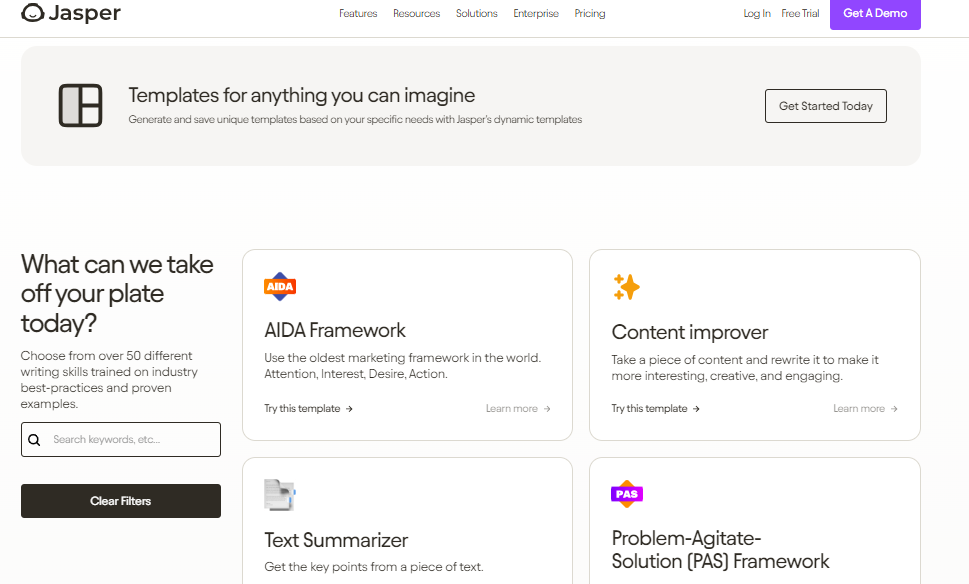This screenshot has width=969, height=584.
Task: Click Learn more on Content improver card
Action: (865, 408)
